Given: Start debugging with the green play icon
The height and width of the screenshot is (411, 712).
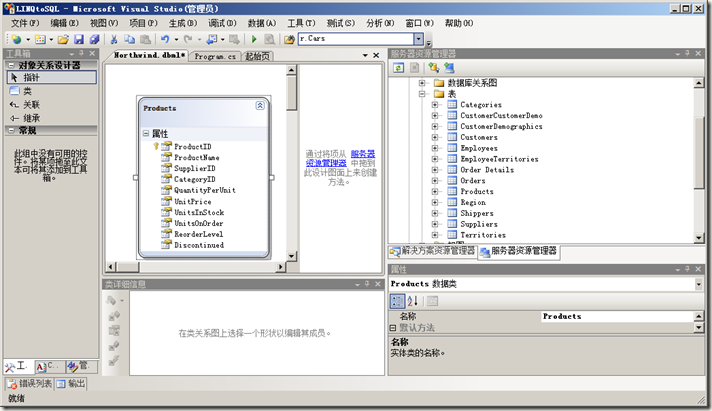Looking at the screenshot, I should point(254,40).
